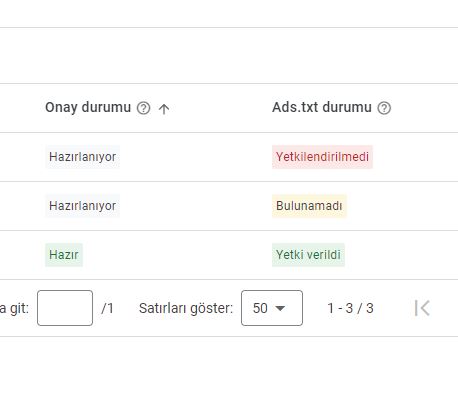The width and height of the screenshot is (458, 398).
Task: Select table row with Hazır and Yetki verildi
Action: click(x=229, y=255)
